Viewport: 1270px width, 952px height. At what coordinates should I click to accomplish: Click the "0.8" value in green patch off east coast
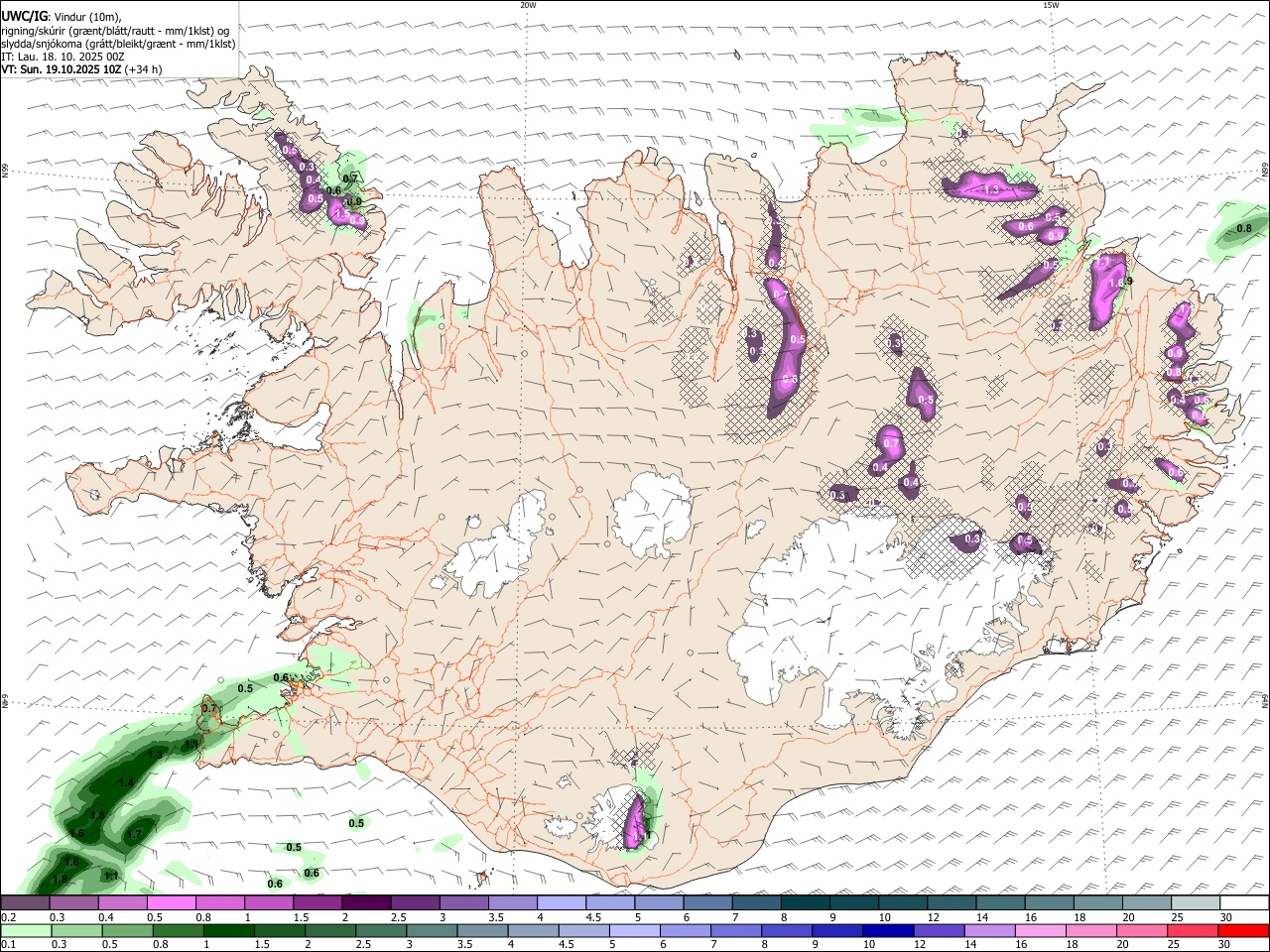[x=1244, y=229]
